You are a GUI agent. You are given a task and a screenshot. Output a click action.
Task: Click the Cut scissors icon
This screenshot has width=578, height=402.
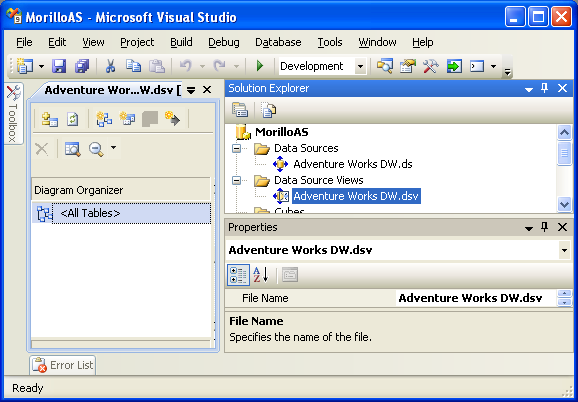pyautogui.click(x=110, y=66)
